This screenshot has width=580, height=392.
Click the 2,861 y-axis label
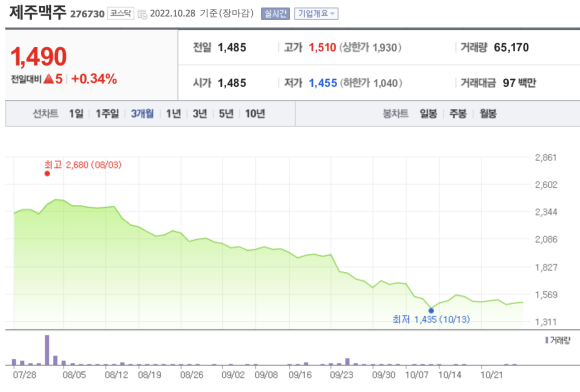pyautogui.click(x=546, y=158)
